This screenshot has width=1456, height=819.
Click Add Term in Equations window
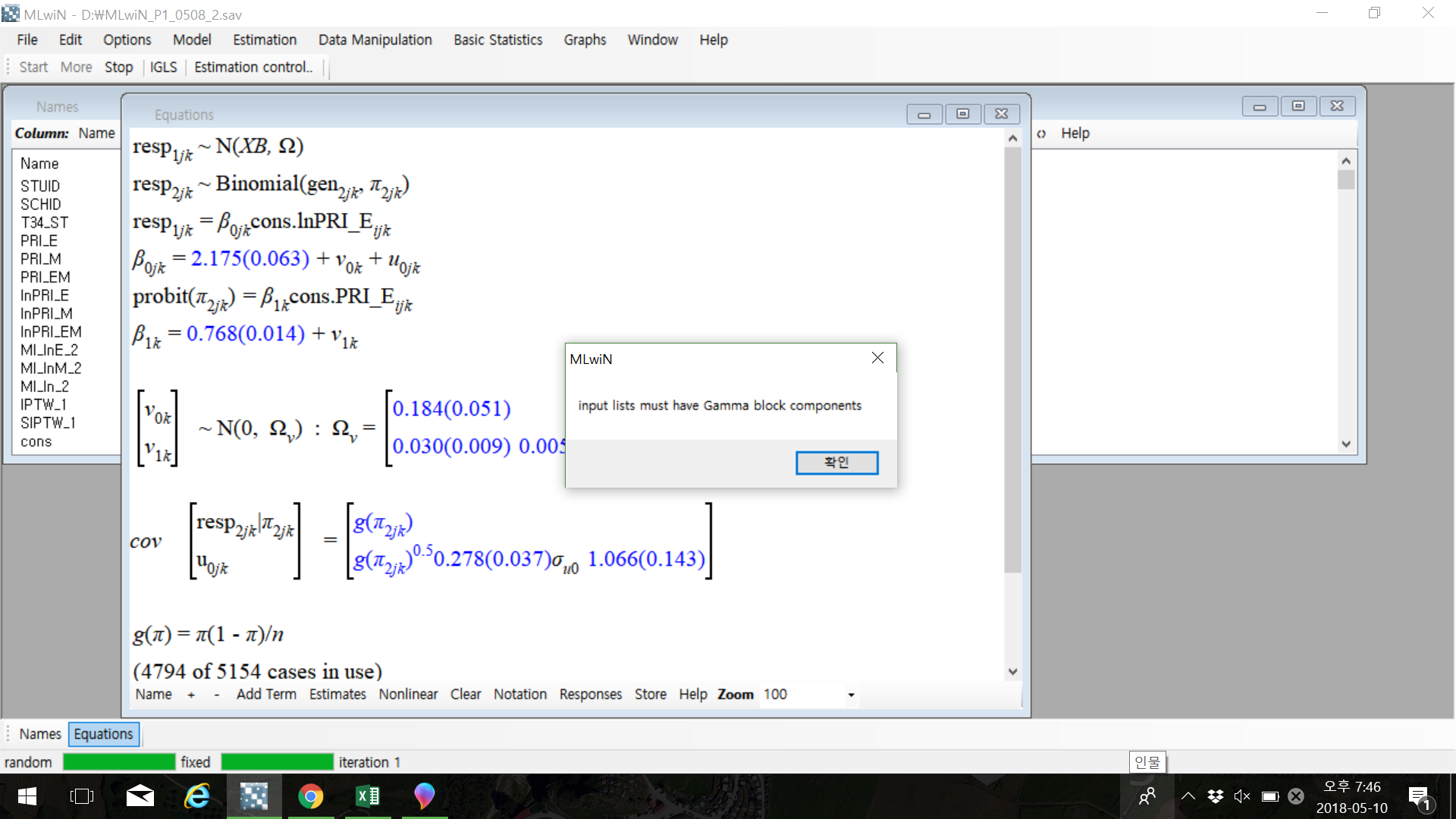[266, 695]
